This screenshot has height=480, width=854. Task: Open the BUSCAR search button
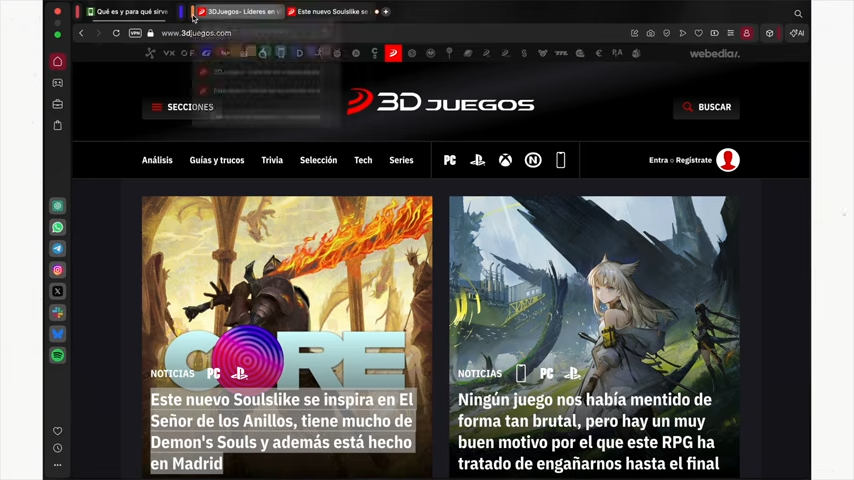click(x=706, y=107)
